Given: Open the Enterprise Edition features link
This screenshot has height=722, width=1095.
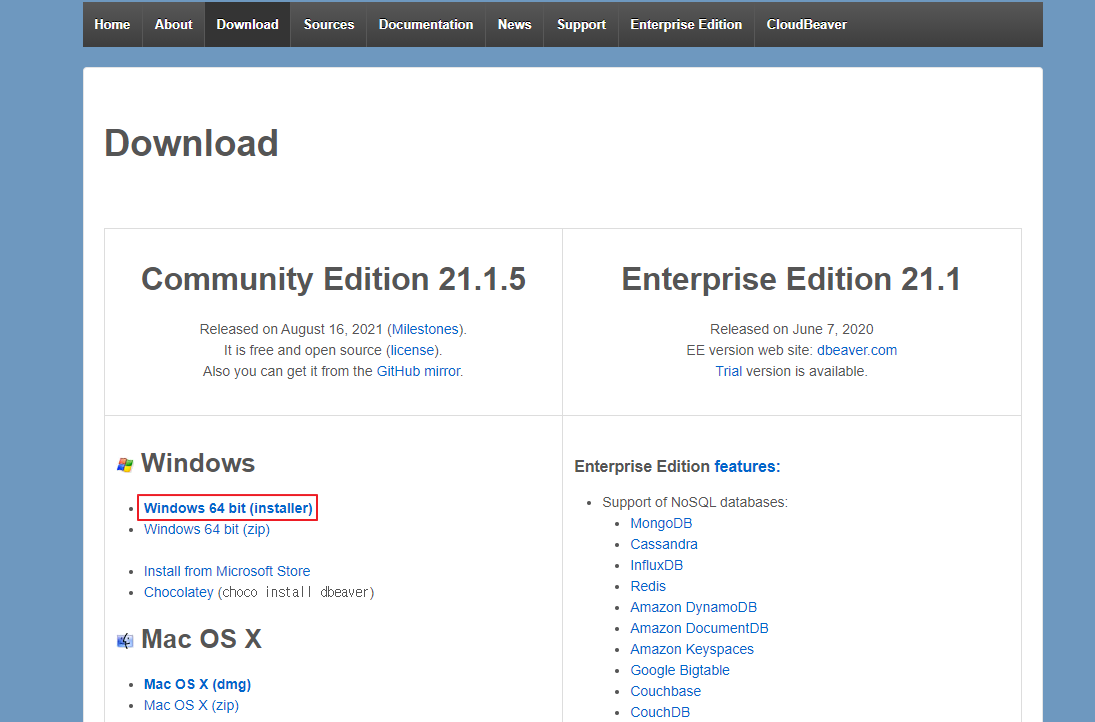Looking at the screenshot, I should click(747, 466).
